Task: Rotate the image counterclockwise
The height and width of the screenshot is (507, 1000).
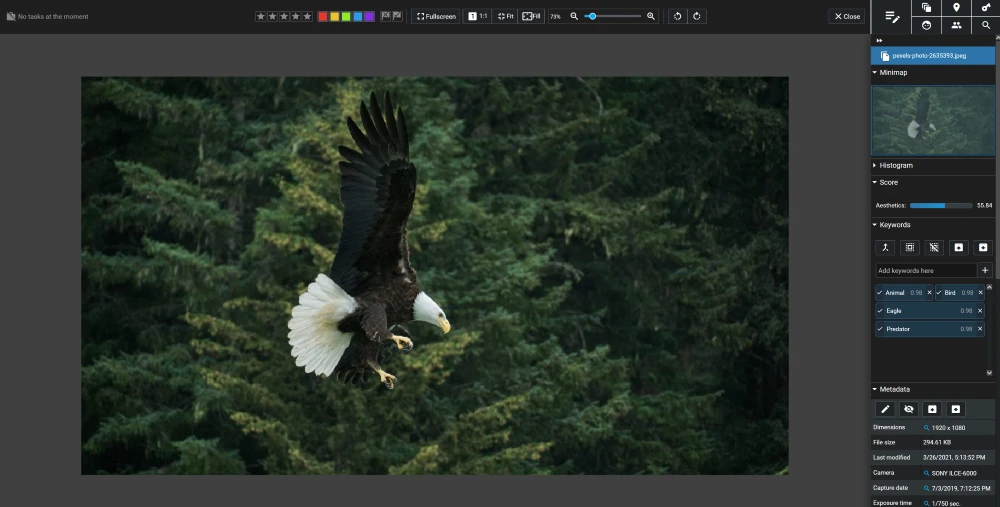Action: (x=677, y=17)
